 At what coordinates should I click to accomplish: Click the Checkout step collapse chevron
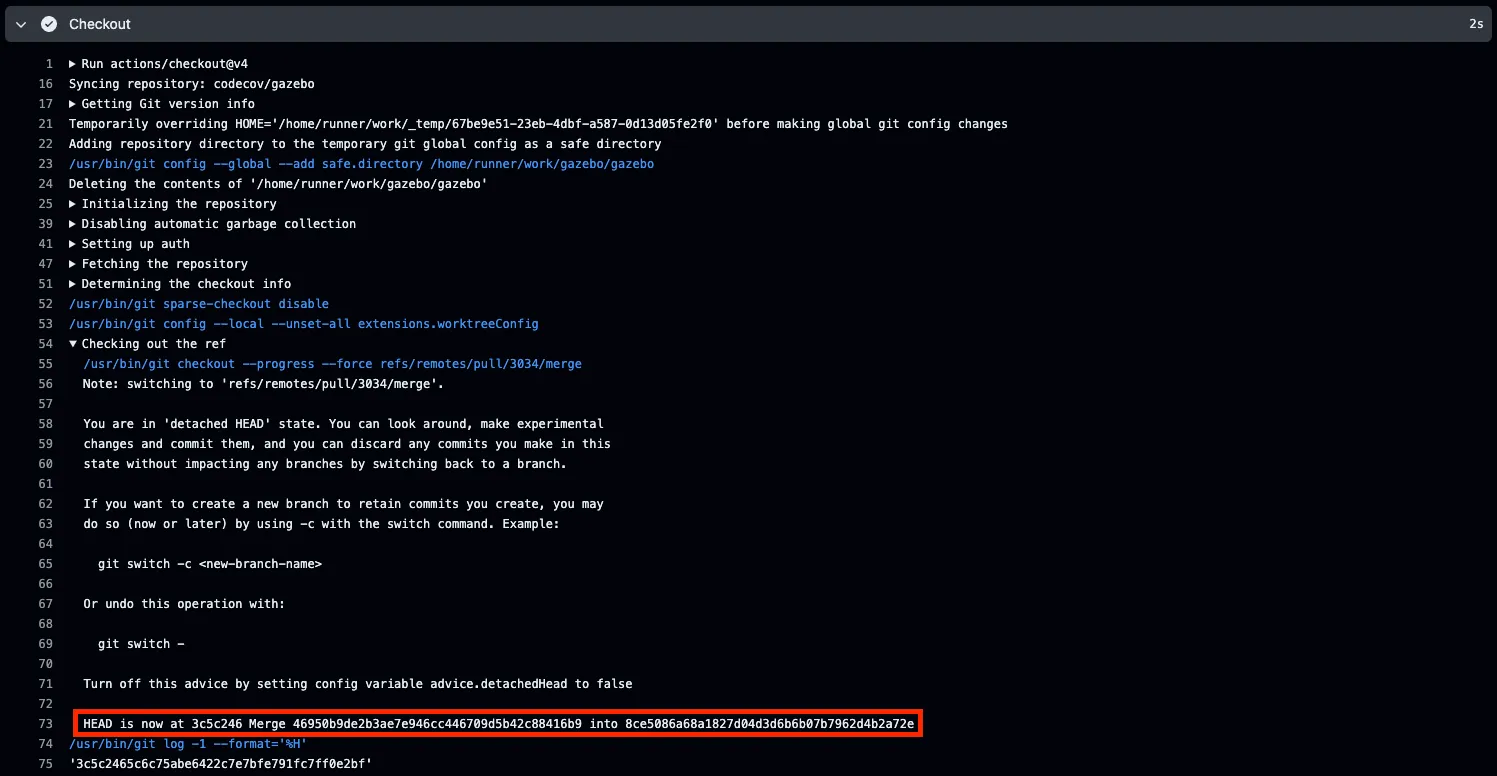[x=20, y=23]
